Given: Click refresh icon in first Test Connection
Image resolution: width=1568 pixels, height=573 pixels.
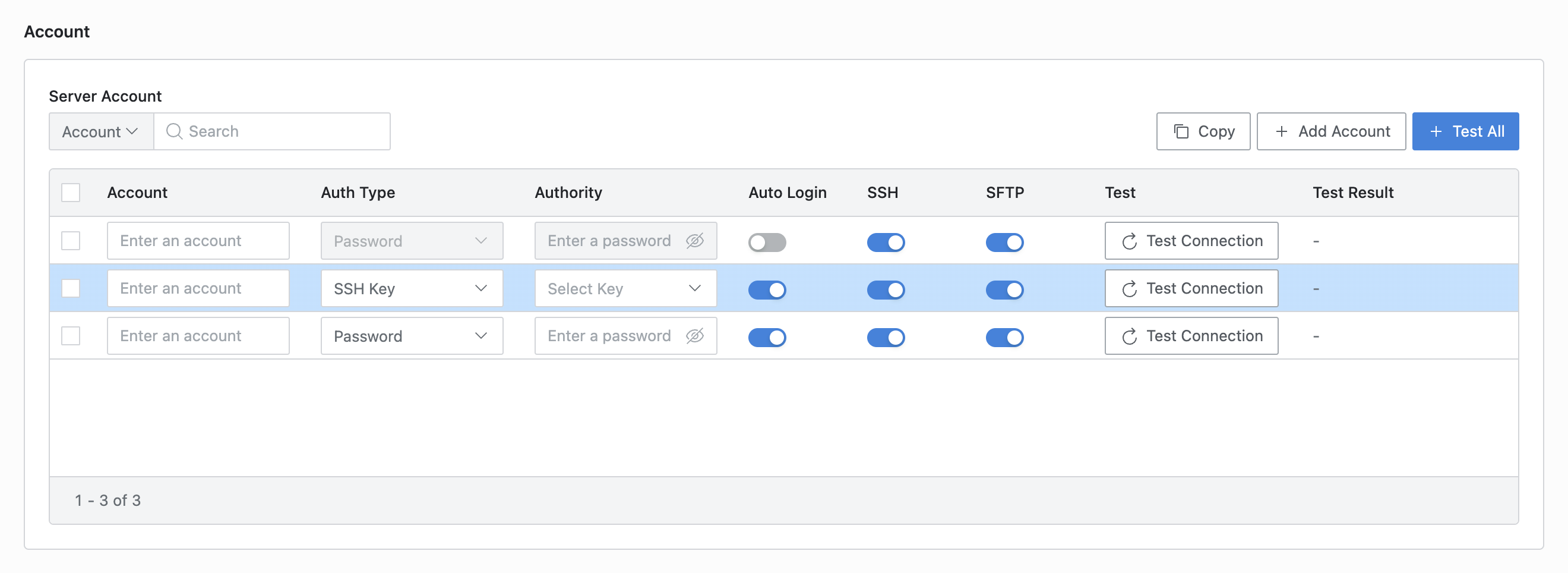Looking at the screenshot, I should [x=1129, y=242].
